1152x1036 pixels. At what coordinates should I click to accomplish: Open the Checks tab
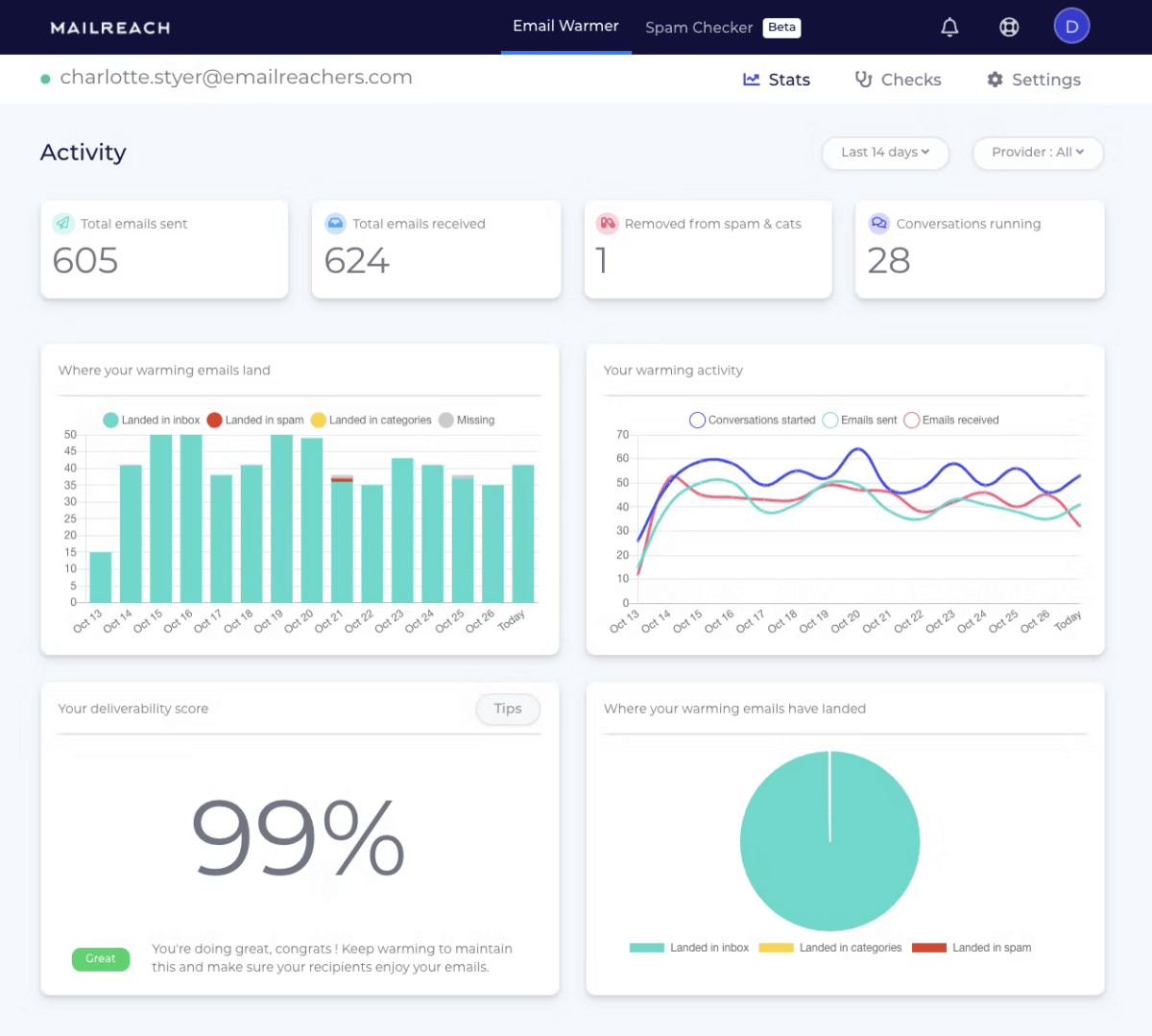click(899, 80)
